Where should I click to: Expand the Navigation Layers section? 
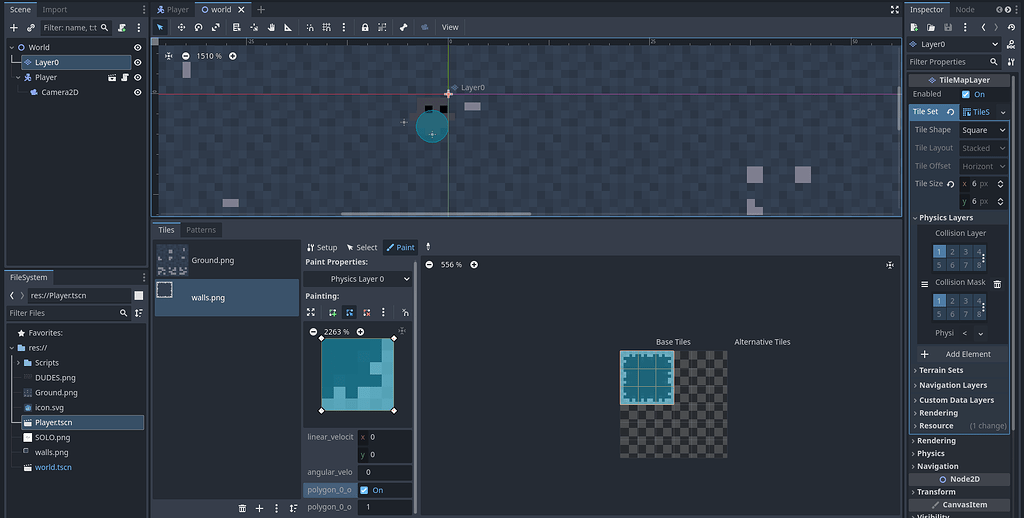pyautogui.click(x=953, y=385)
